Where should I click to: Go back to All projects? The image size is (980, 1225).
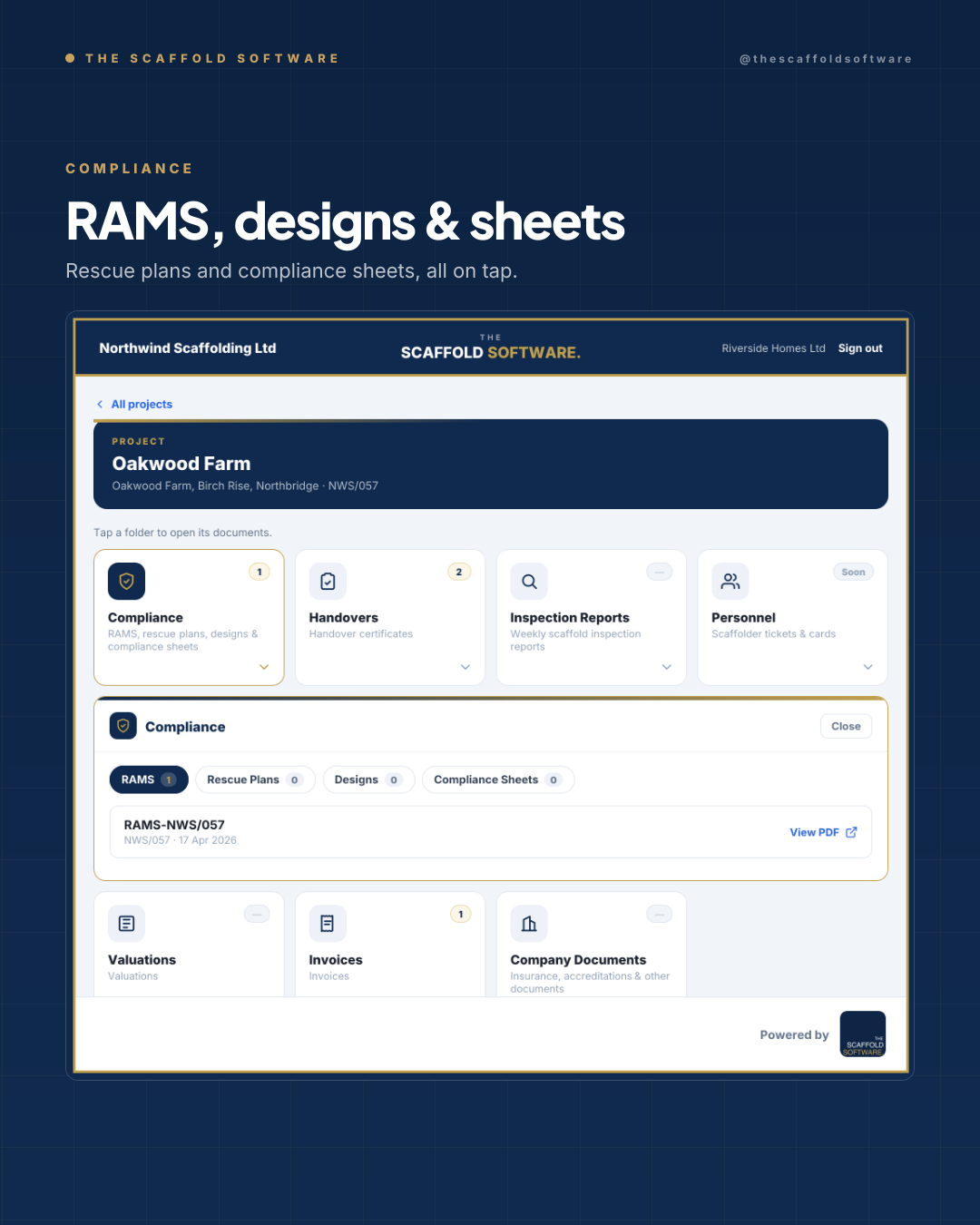point(134,405)
